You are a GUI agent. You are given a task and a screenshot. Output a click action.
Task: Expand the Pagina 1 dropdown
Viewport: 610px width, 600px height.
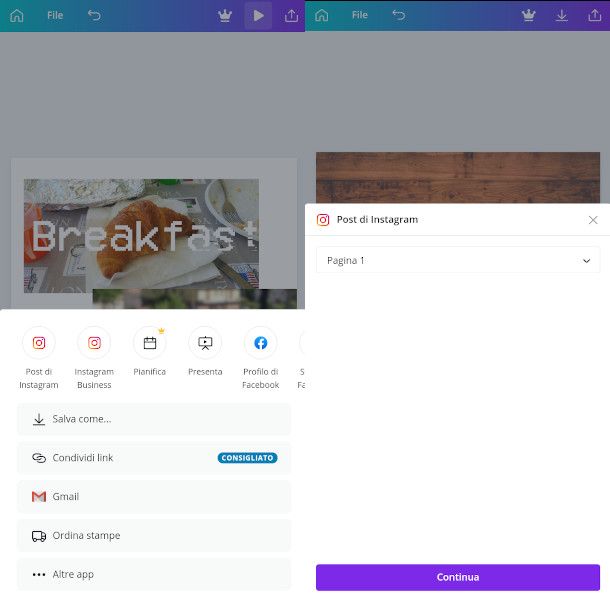coord(458,260)
